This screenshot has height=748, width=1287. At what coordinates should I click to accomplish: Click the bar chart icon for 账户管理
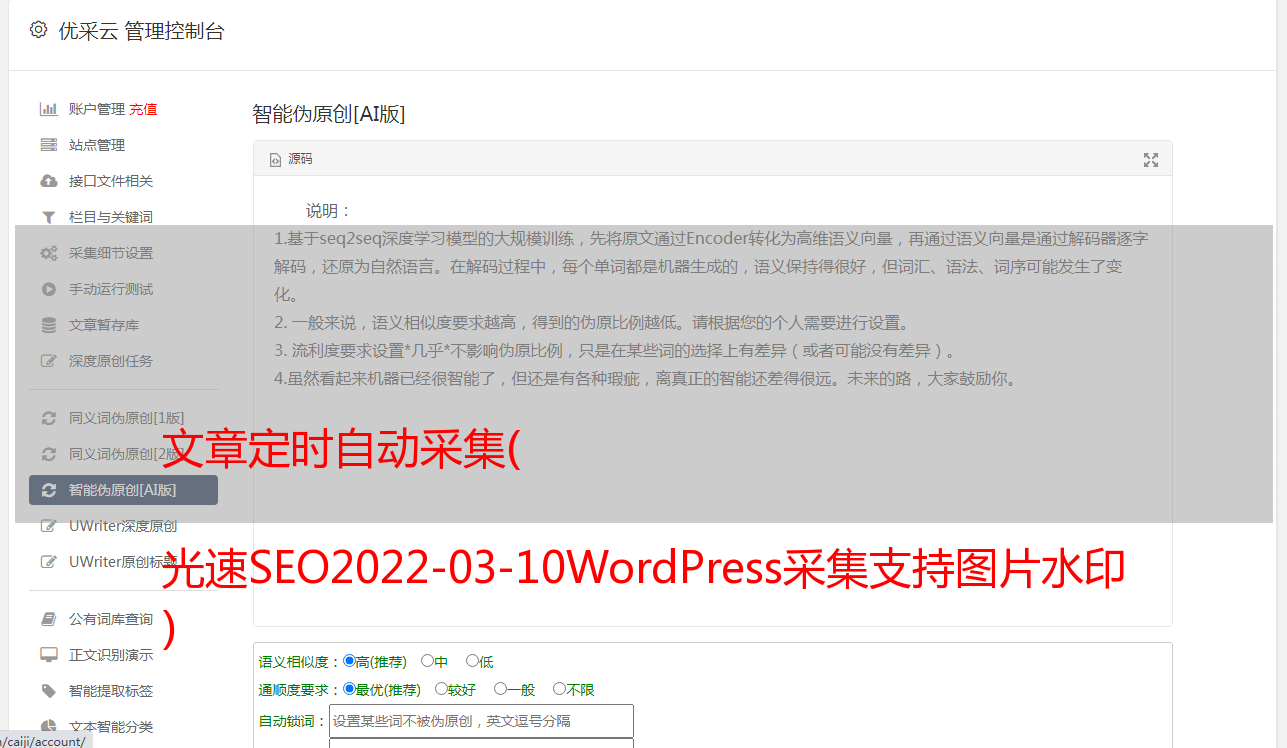[x=48, y=109]
